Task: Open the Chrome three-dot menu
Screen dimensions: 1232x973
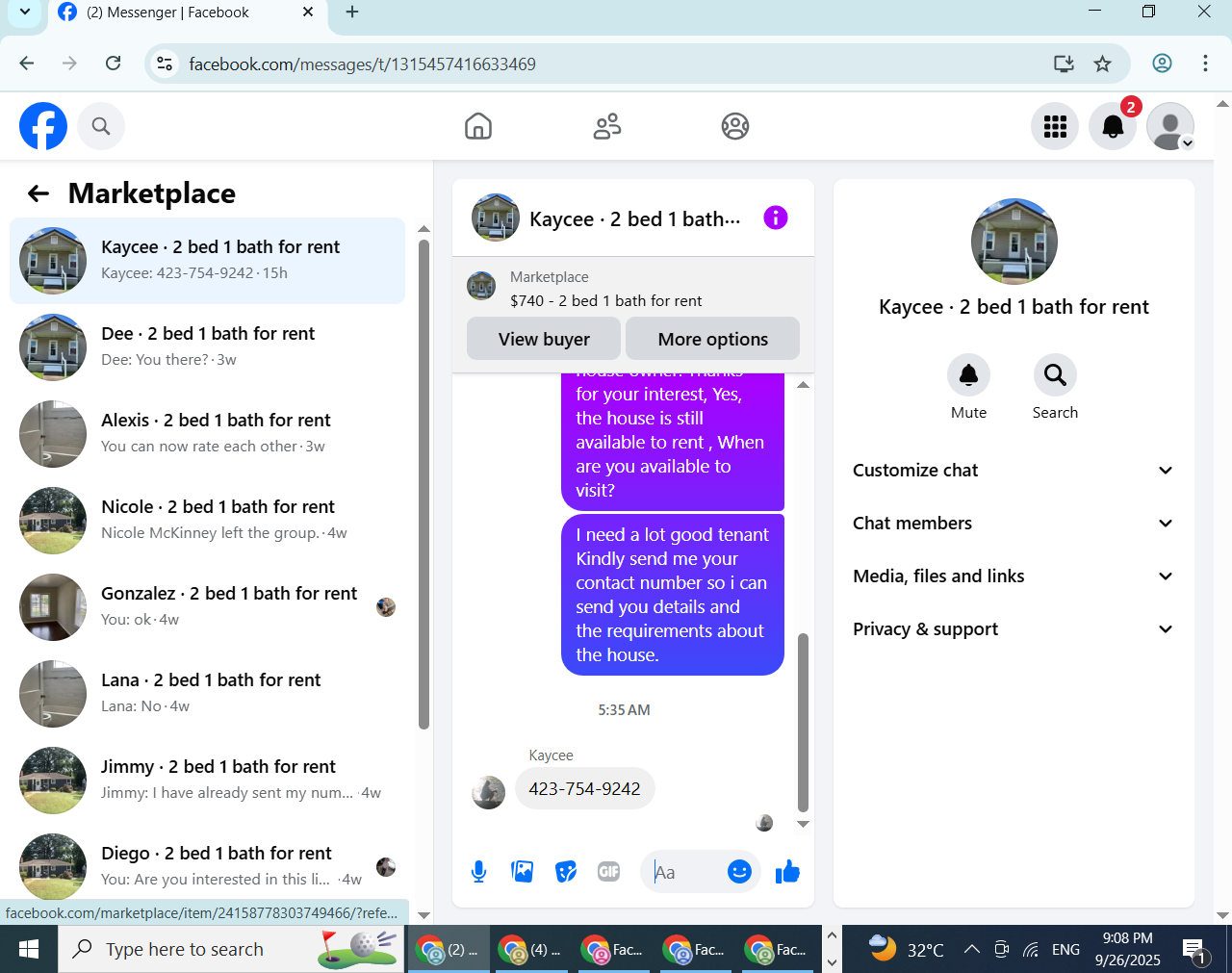Action: (x=1205, y=64)
